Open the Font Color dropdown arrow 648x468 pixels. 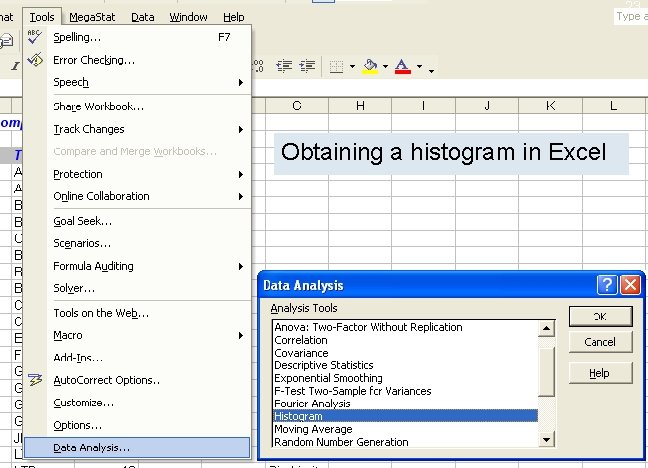(419, 66)
